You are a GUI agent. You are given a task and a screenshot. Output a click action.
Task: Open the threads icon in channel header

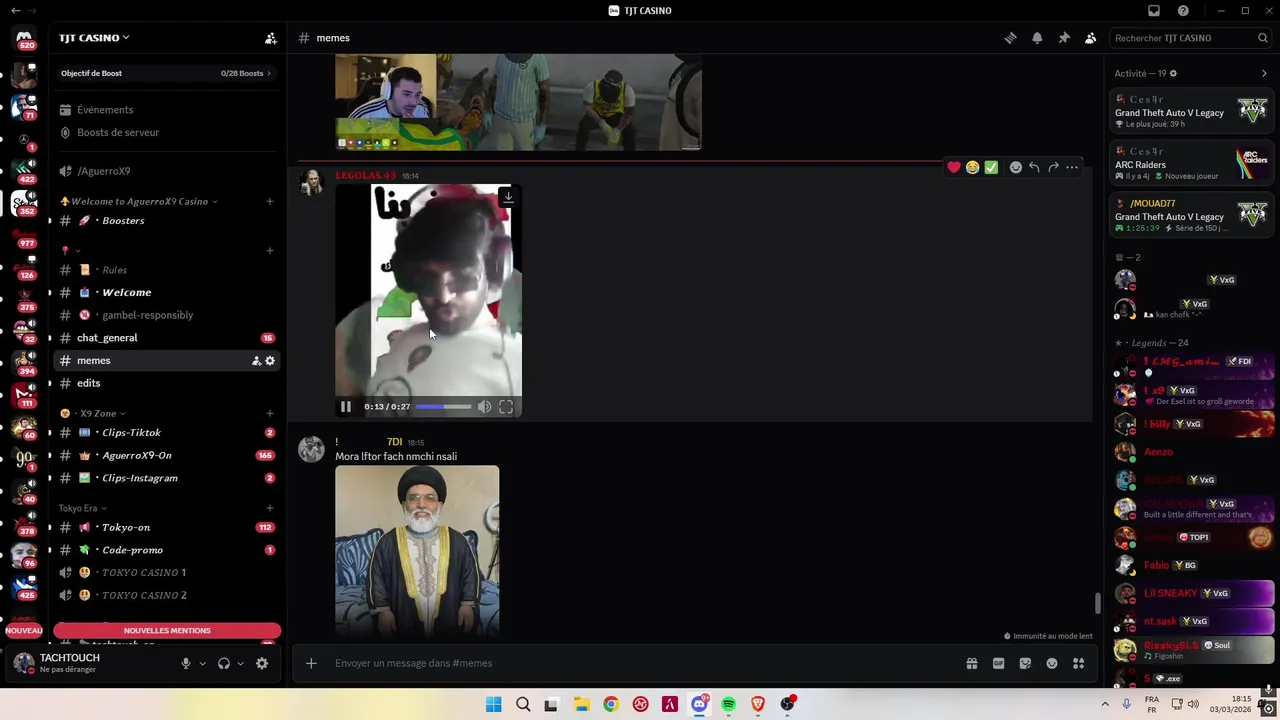(1010, 38)
